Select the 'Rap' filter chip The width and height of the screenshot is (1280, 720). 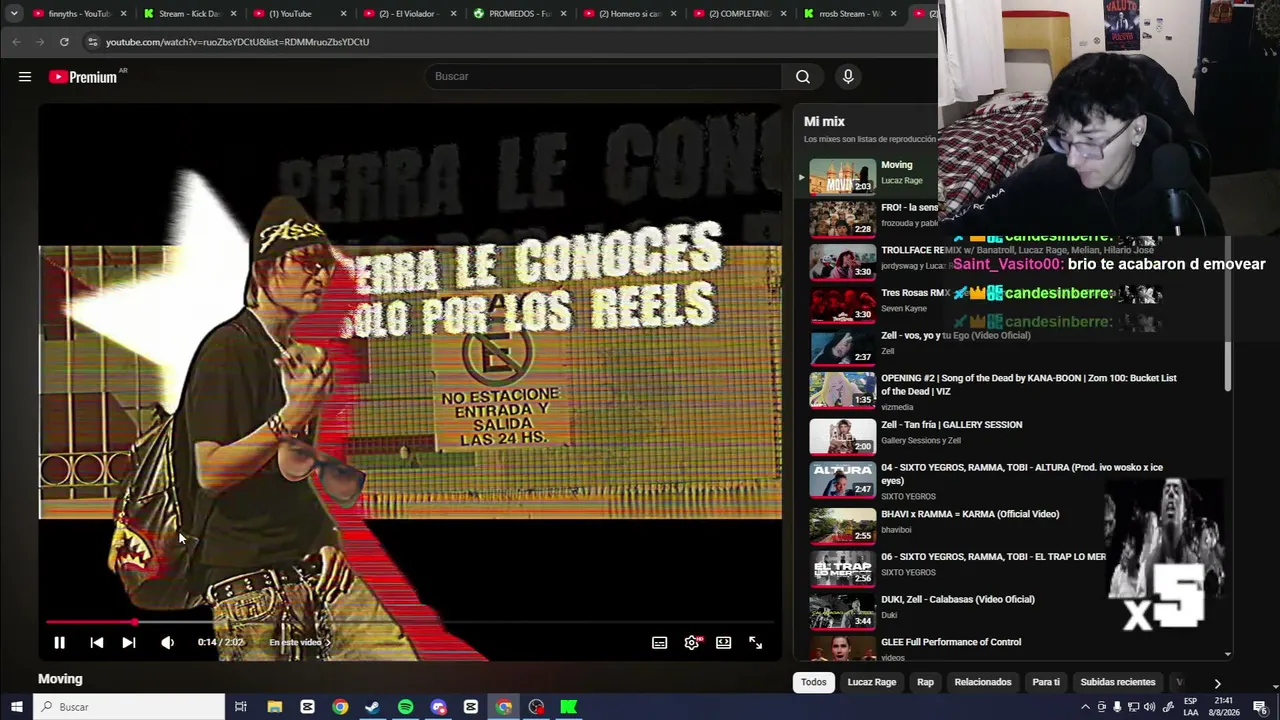[925, 682]
